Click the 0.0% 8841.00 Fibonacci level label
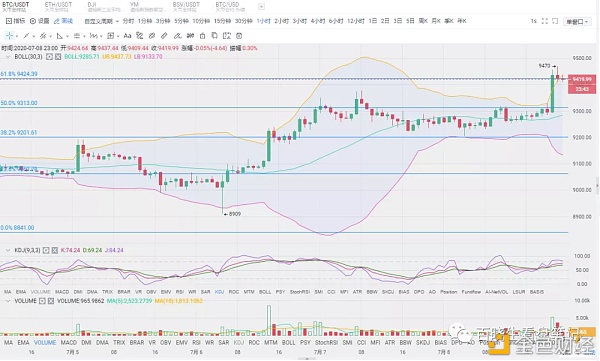This screenshot has height=361, width=600. tap(17, 228)
